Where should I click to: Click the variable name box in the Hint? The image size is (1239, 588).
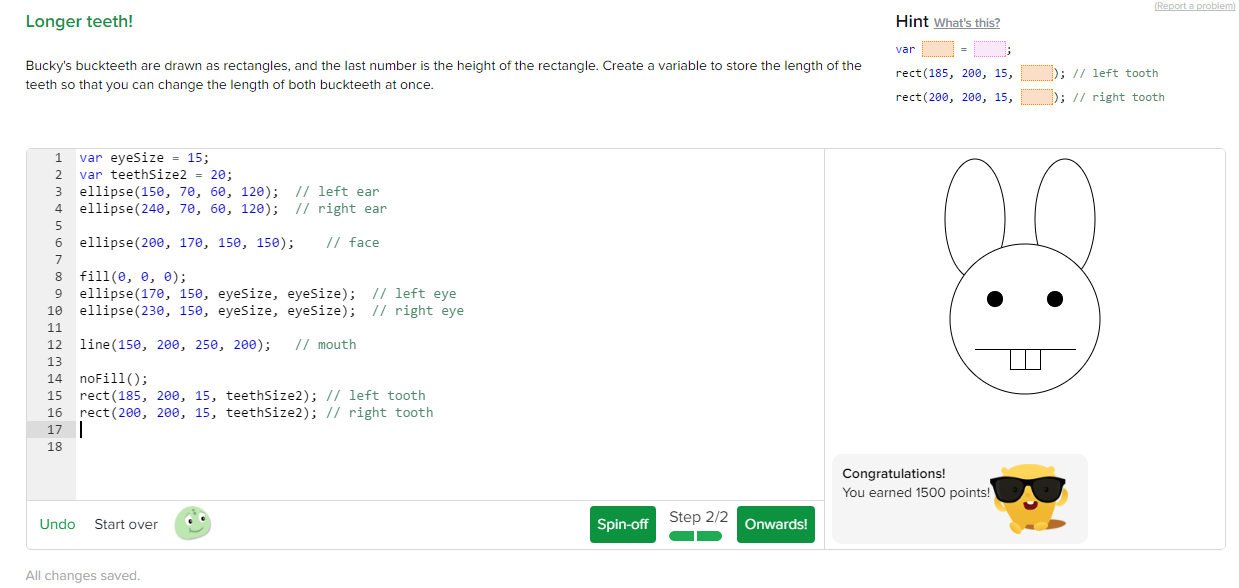pyautogui.click(x=937, y=48)
